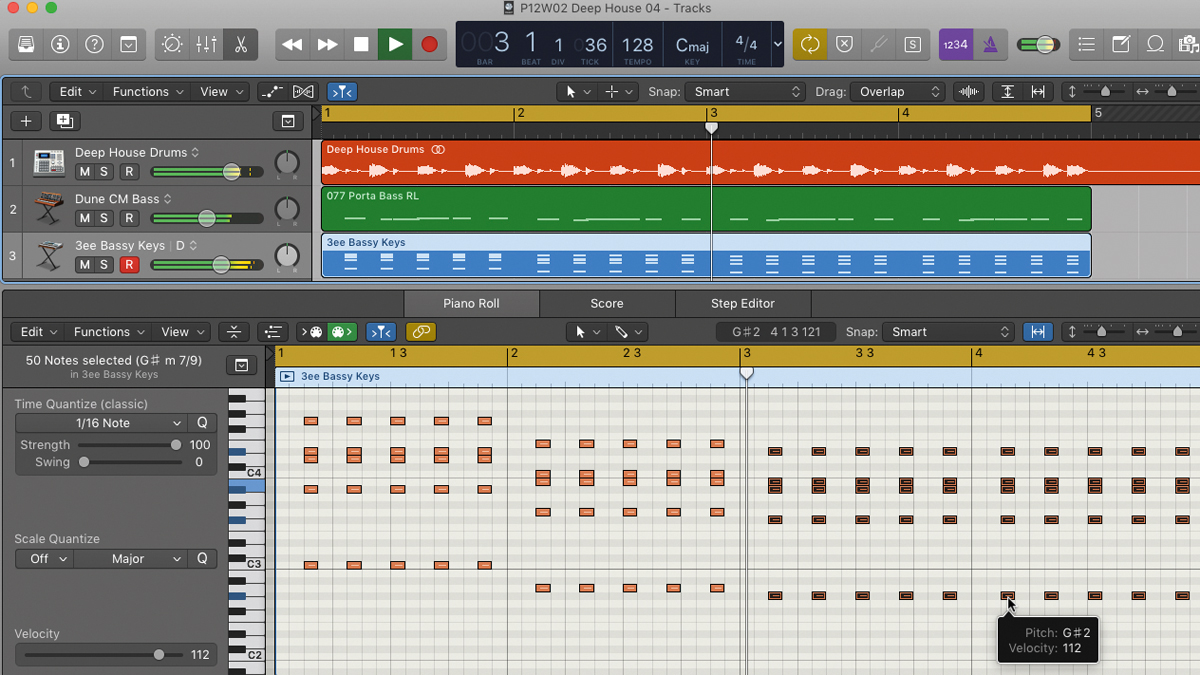Mute the Deep House Drums track

85,172
